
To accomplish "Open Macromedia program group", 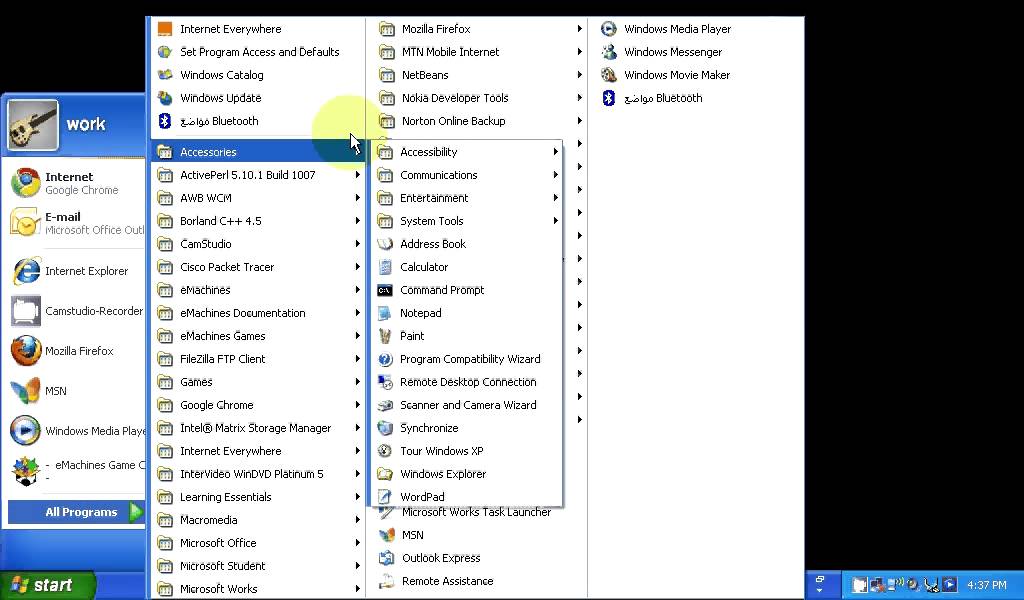I will pyautogui.click(x=257, y=520).
